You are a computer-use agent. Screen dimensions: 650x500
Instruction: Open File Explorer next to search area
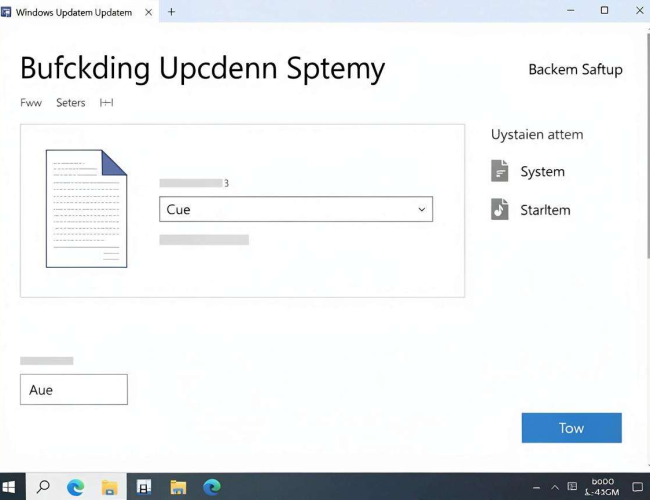tap(109, 488)
